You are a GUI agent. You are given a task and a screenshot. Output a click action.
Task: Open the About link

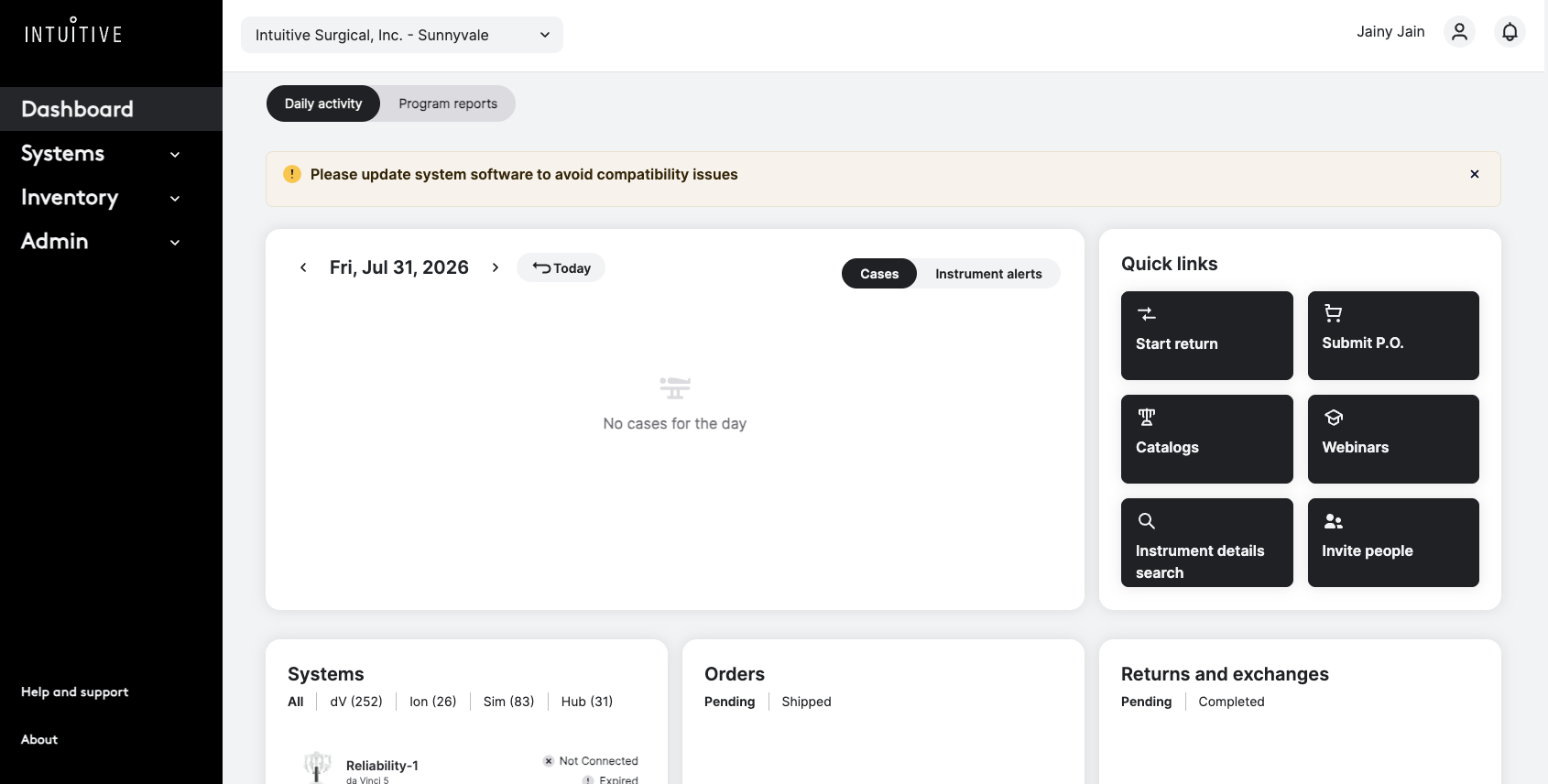click(39, 739)
